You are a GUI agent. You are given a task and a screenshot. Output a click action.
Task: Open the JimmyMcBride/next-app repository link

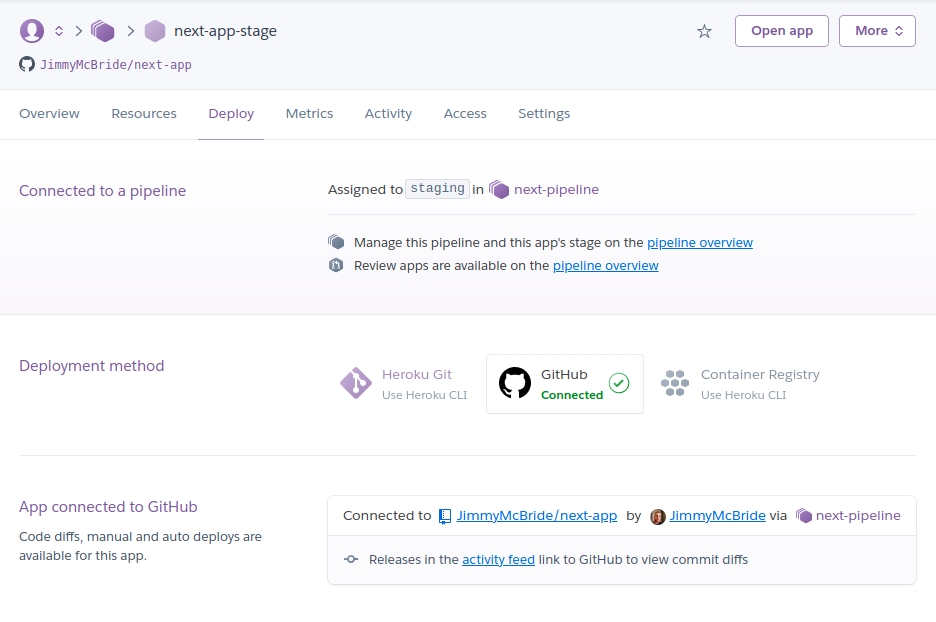point(536,516)
